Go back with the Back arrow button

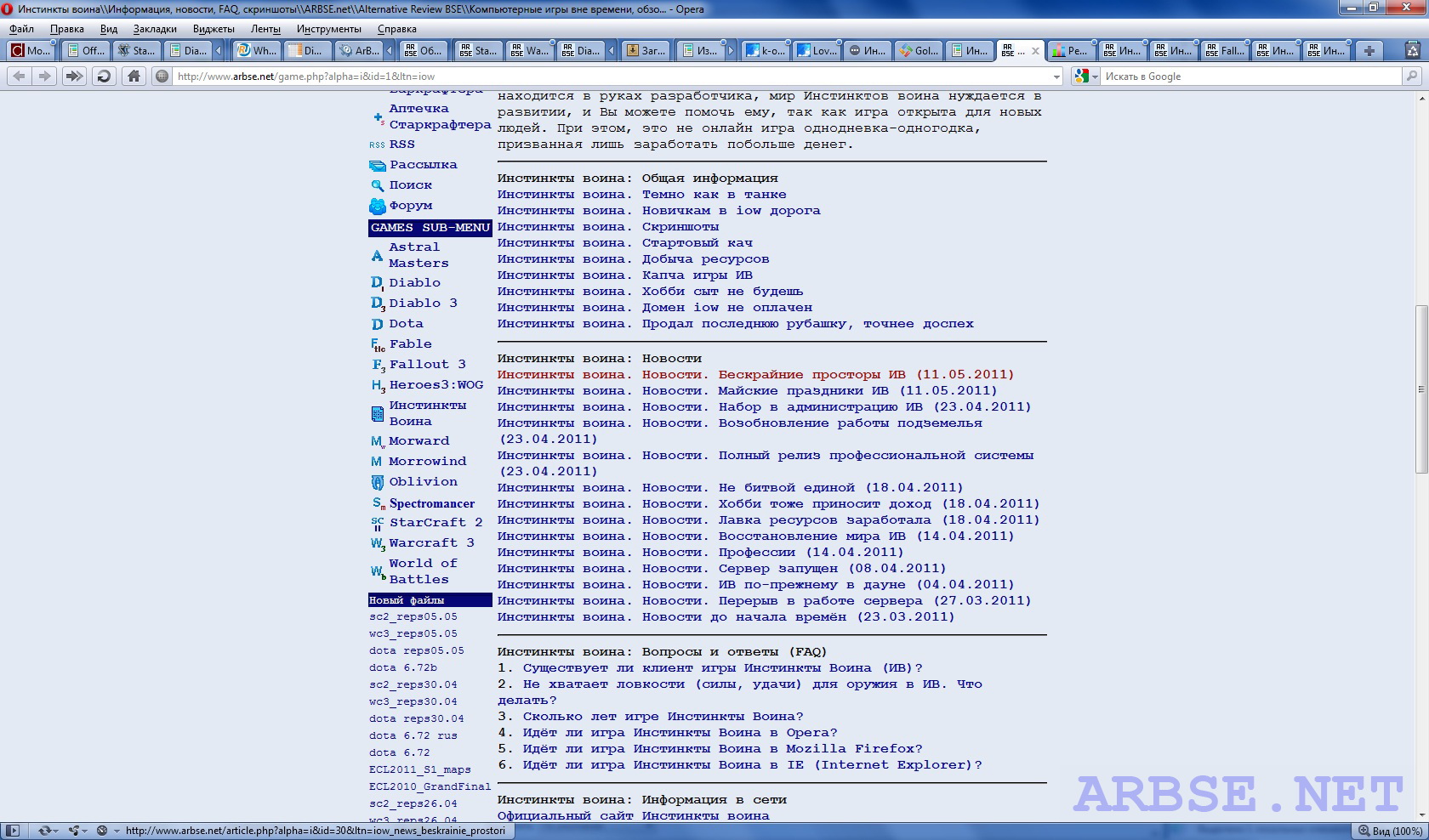(x=19, y=77)
